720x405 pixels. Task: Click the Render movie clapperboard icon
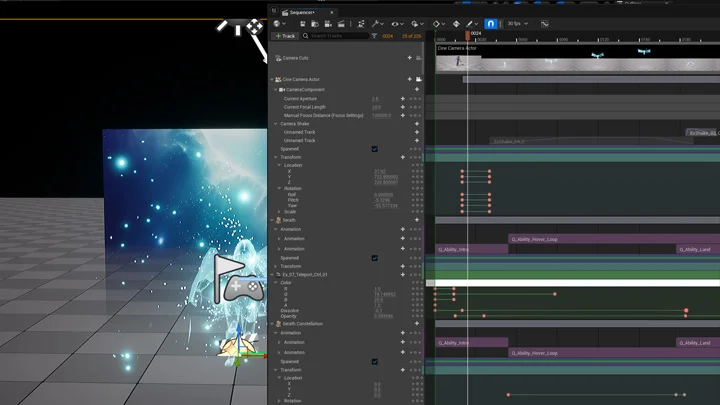[x=341, y=24]
